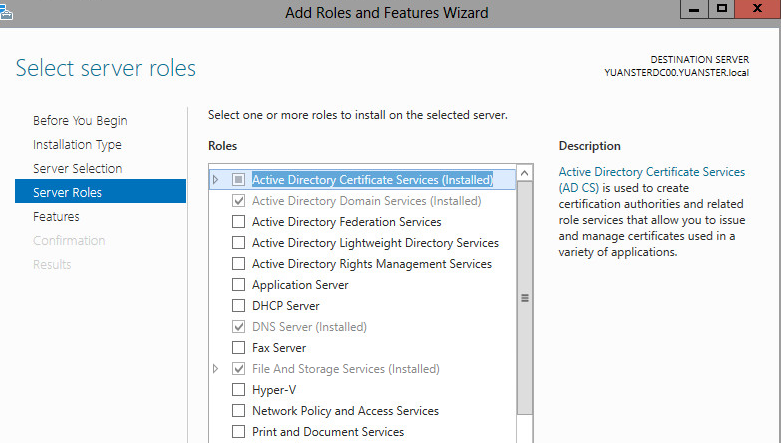Select the Hyper-V label
Screen dimensions: 781x443
274,390
